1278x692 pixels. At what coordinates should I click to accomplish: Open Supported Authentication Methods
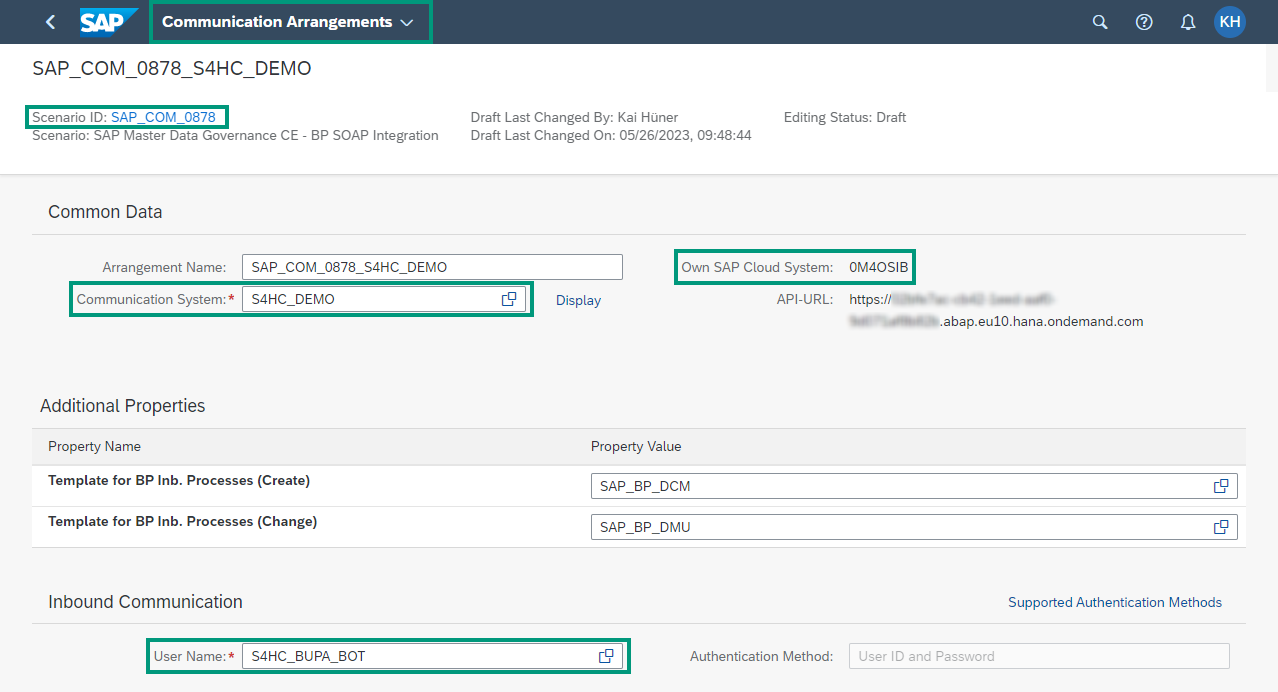tap(1114, 601)
